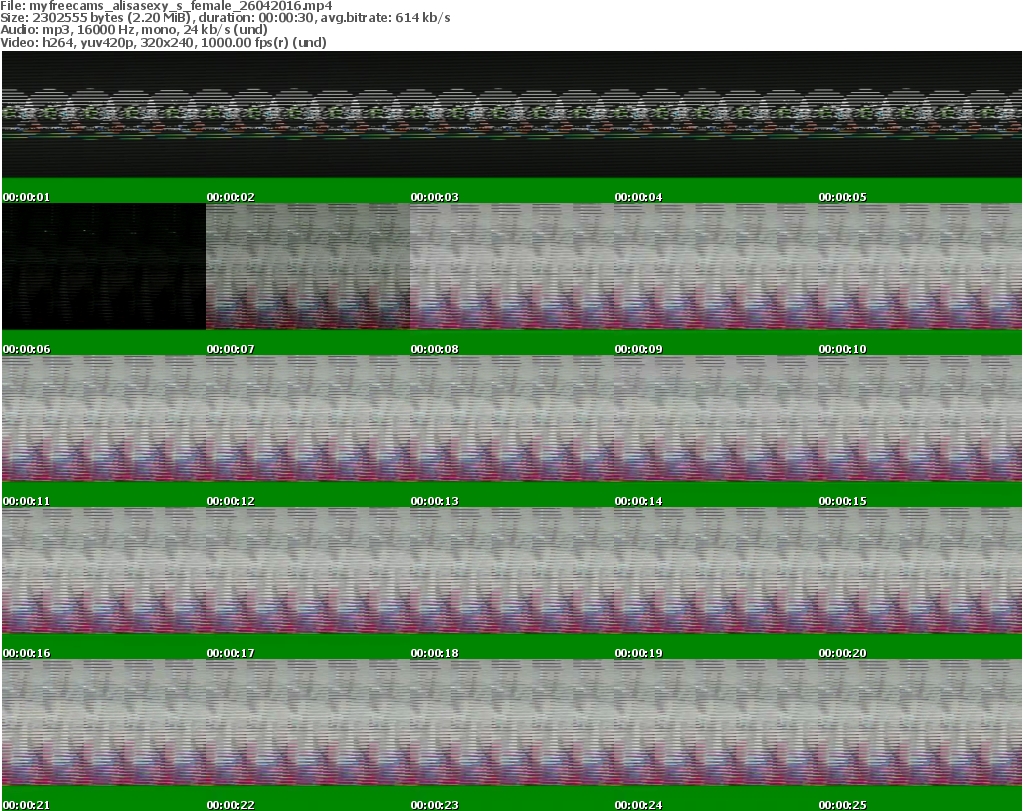Image resolution: width=1024 pixels, height=811 pixels.
Task: Click the 00:00:08 timestamp label
Action: [x=434, y=349]
